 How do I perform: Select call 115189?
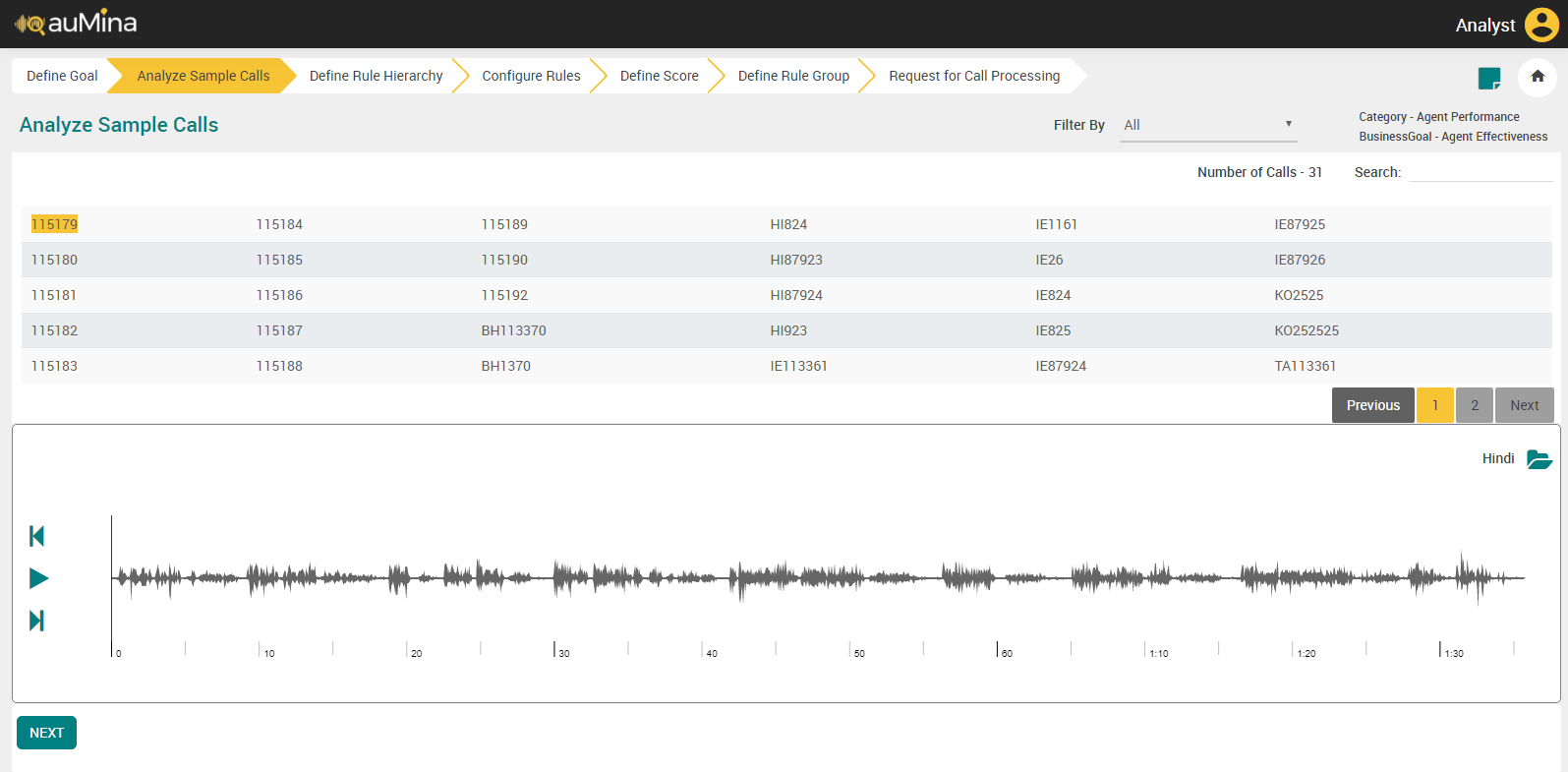(x=504, y=224)
